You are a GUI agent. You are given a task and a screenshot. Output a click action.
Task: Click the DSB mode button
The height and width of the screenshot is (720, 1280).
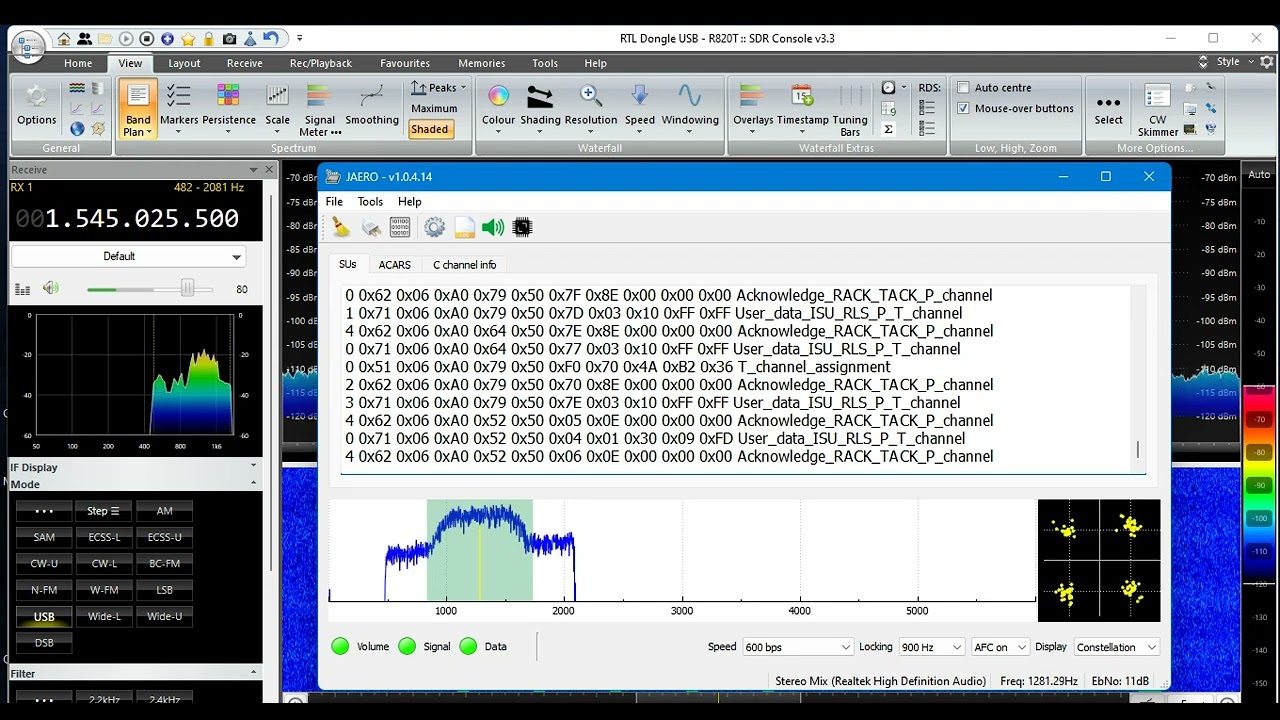tap(44, 643)
